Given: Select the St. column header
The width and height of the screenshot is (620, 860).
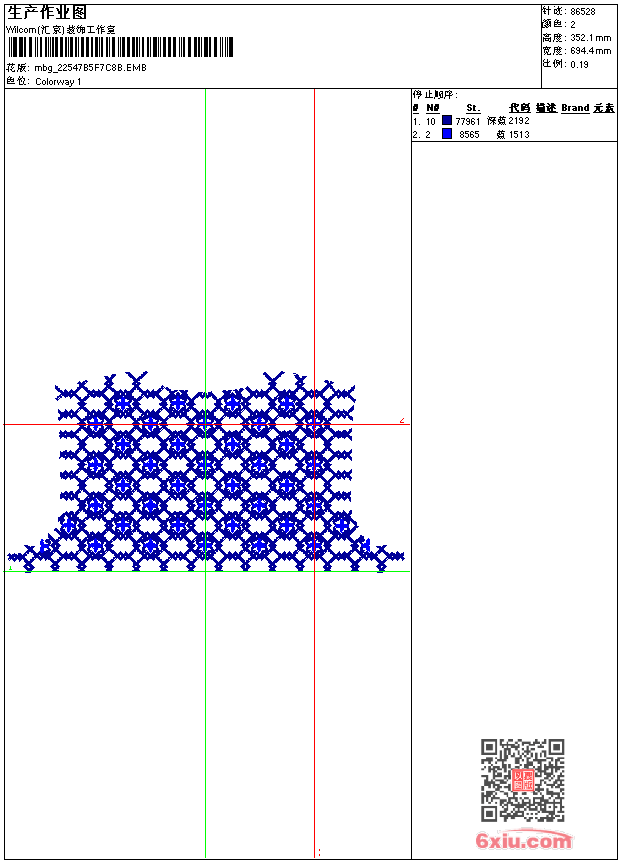Looking at the screenshot, I should pyautogui.click(x=473, y=108).
